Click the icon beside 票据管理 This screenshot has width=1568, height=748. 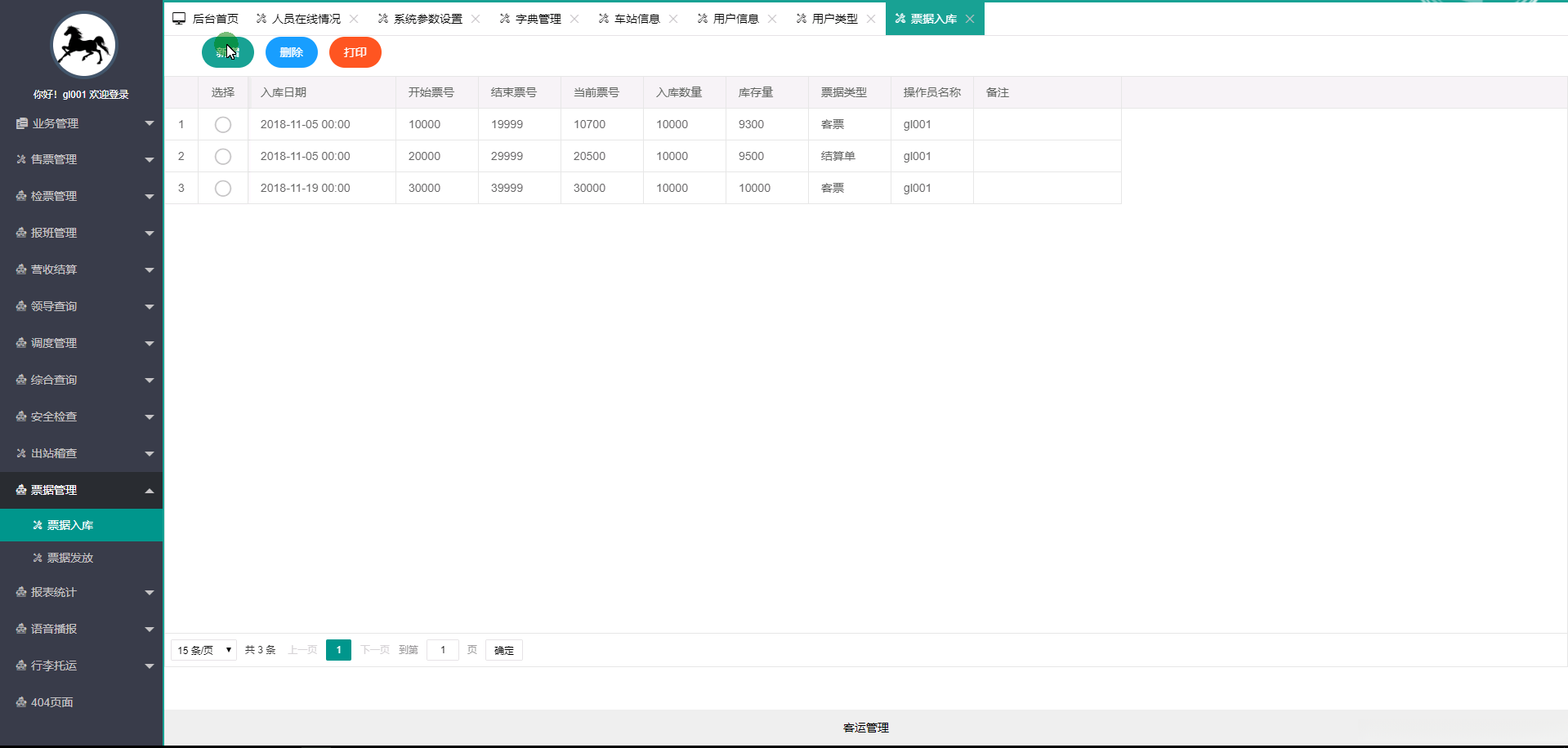pos(21,490)
